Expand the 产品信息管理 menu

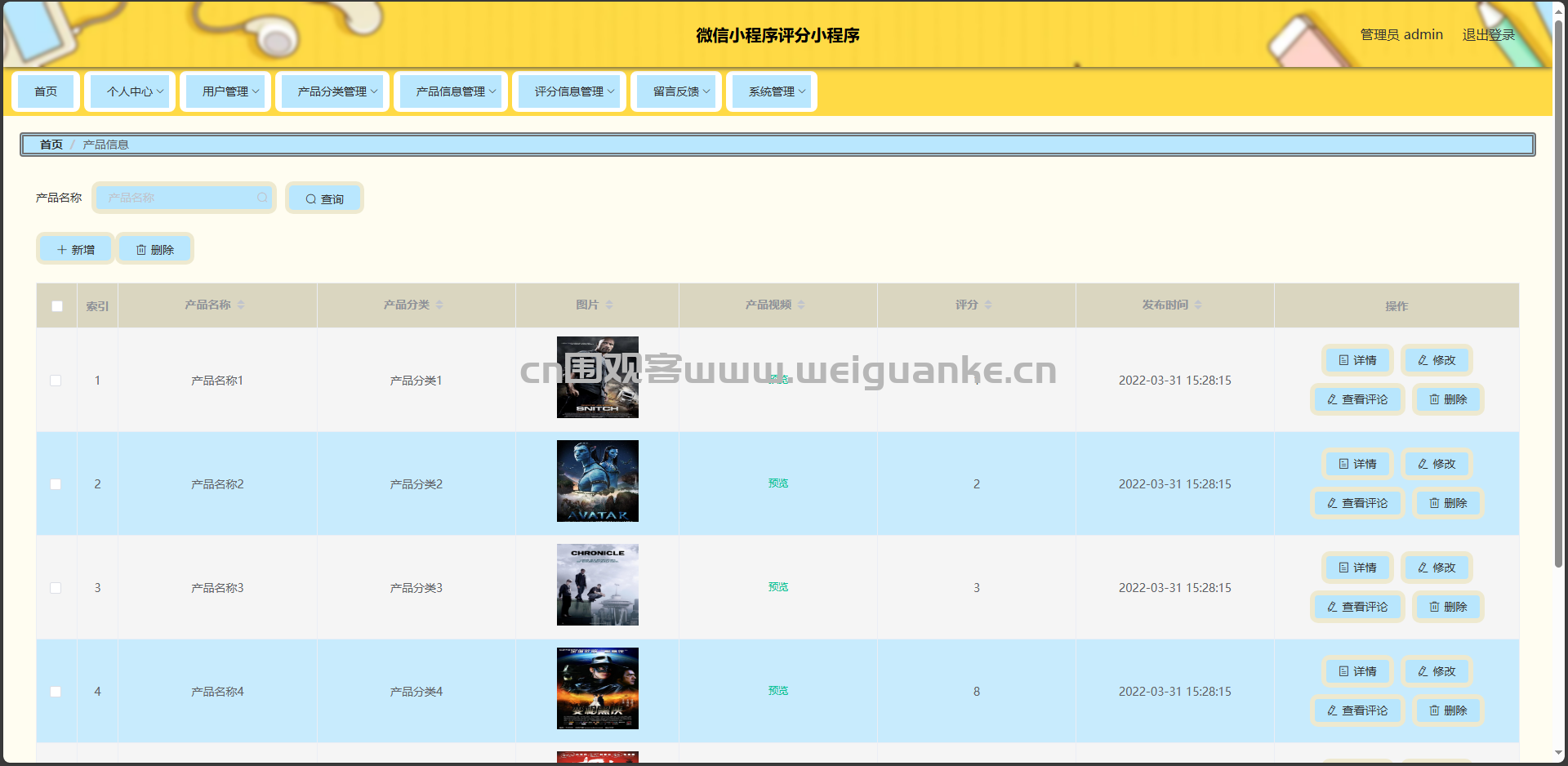tap(451, 91)
